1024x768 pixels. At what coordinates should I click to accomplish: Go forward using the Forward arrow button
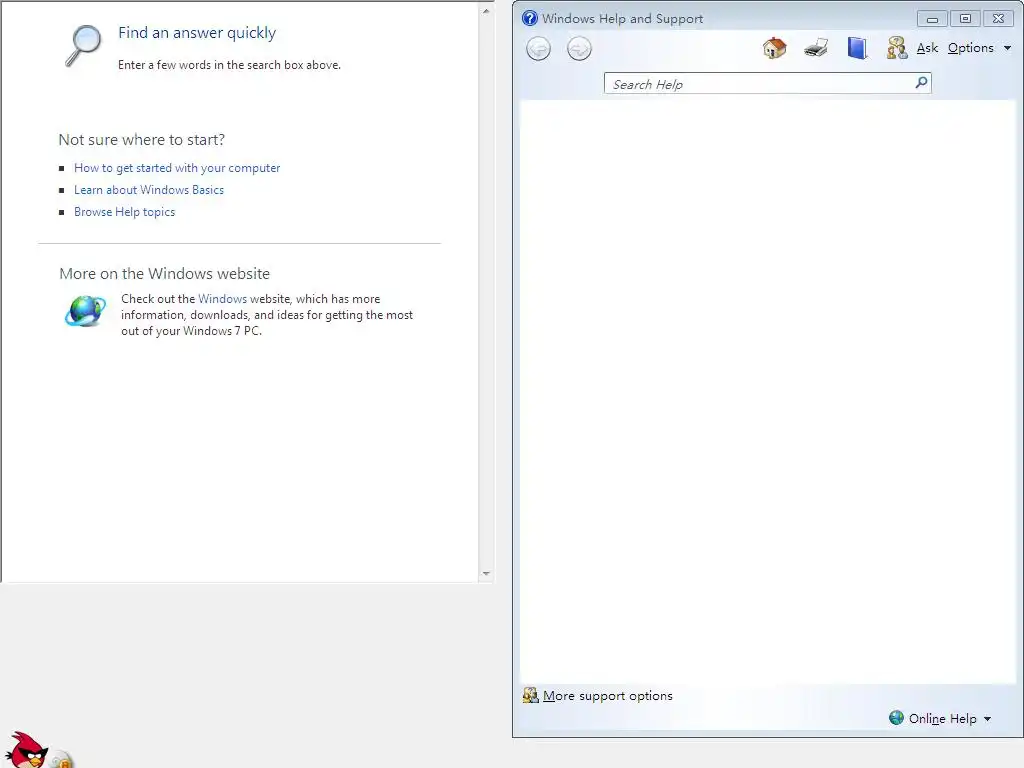[579, 49]
